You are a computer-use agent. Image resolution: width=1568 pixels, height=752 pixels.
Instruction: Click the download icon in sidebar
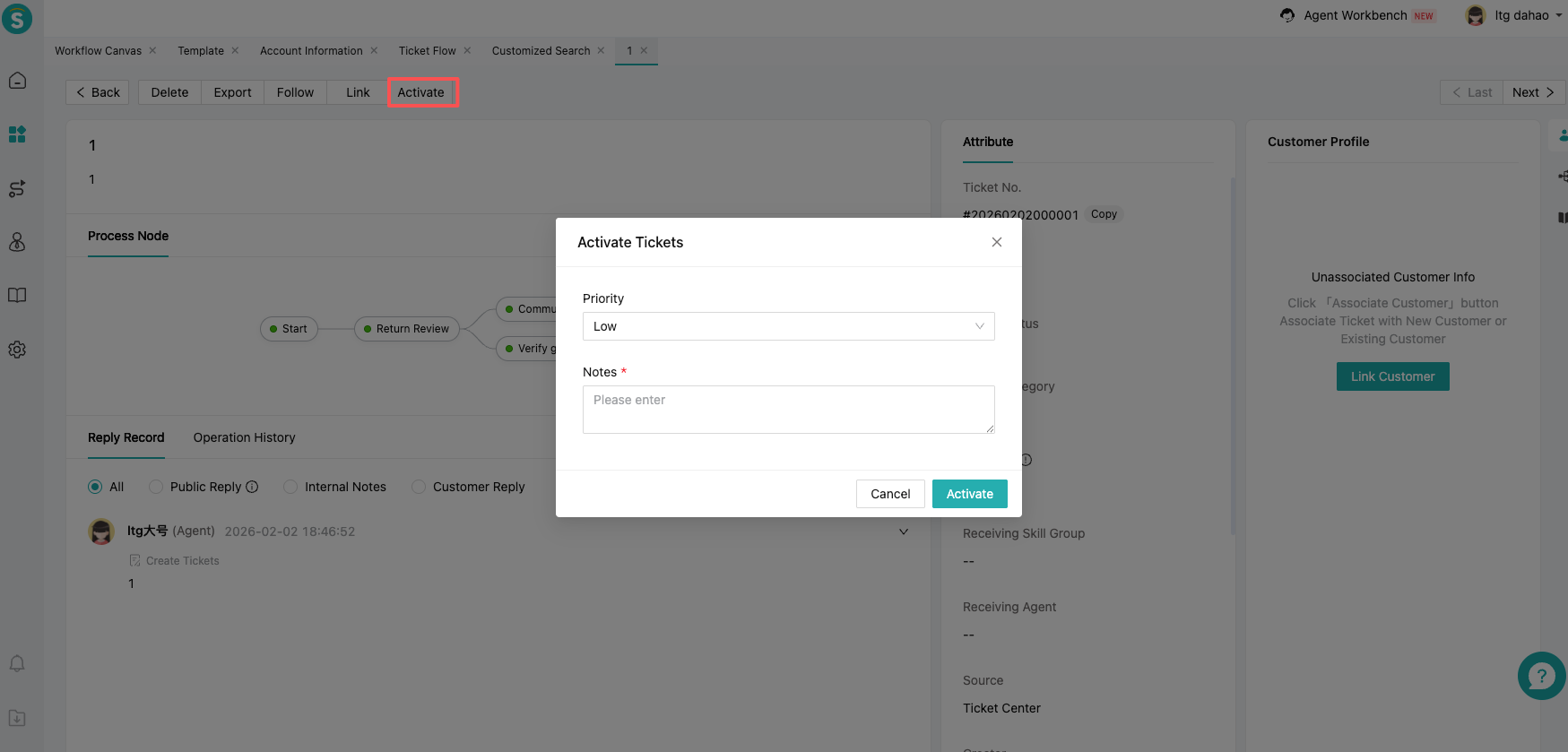tap(17, 718)
